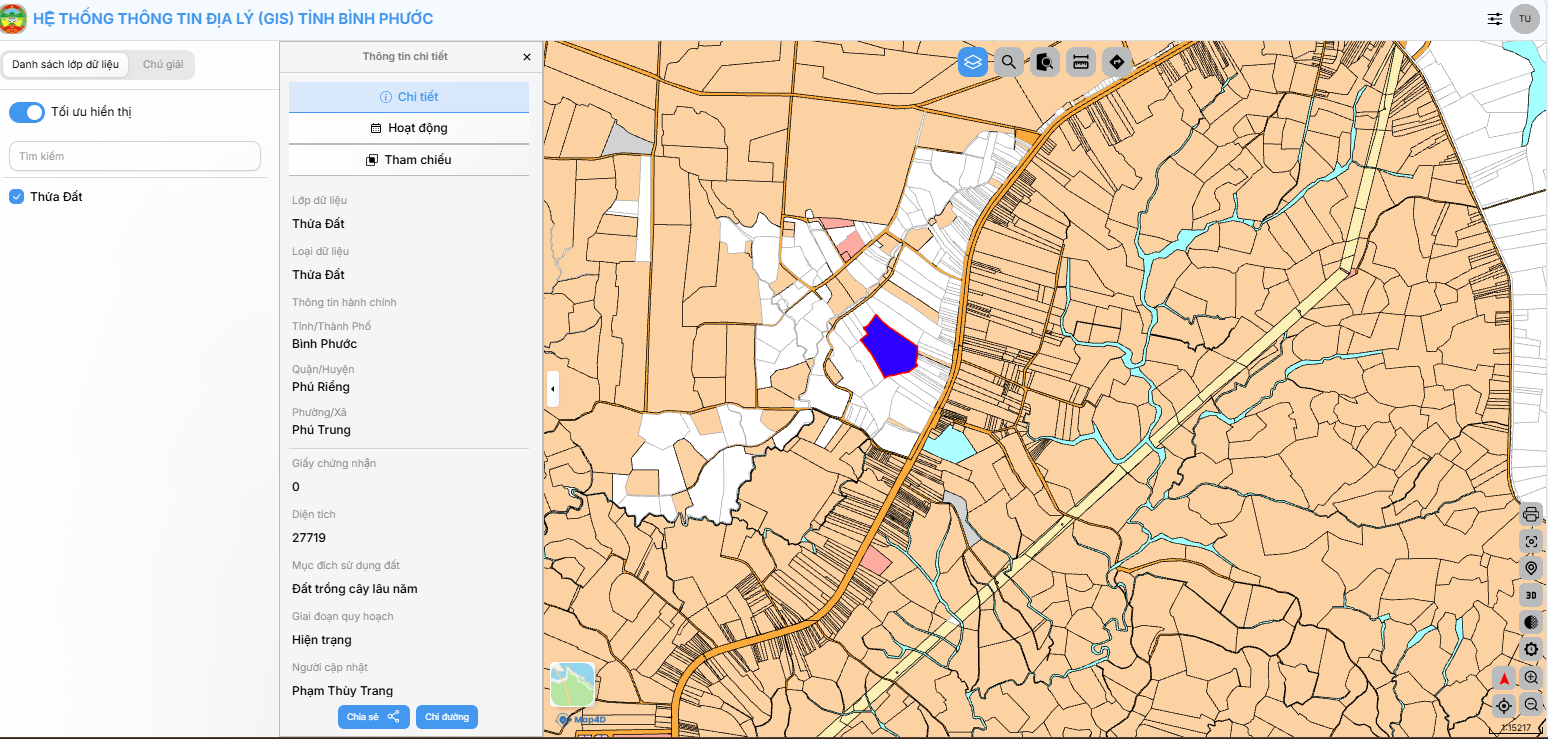This screenshot has width=1548, height=739.
Task: Collapse the side panel with arrow handle
Action: click(x=553, y=388)
